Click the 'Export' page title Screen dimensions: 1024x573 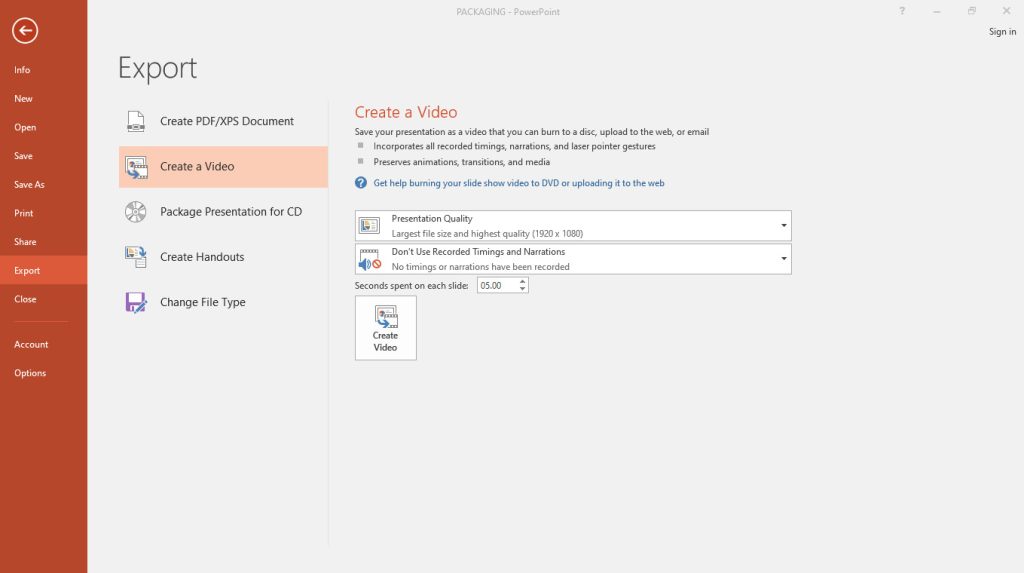(157, 69)
